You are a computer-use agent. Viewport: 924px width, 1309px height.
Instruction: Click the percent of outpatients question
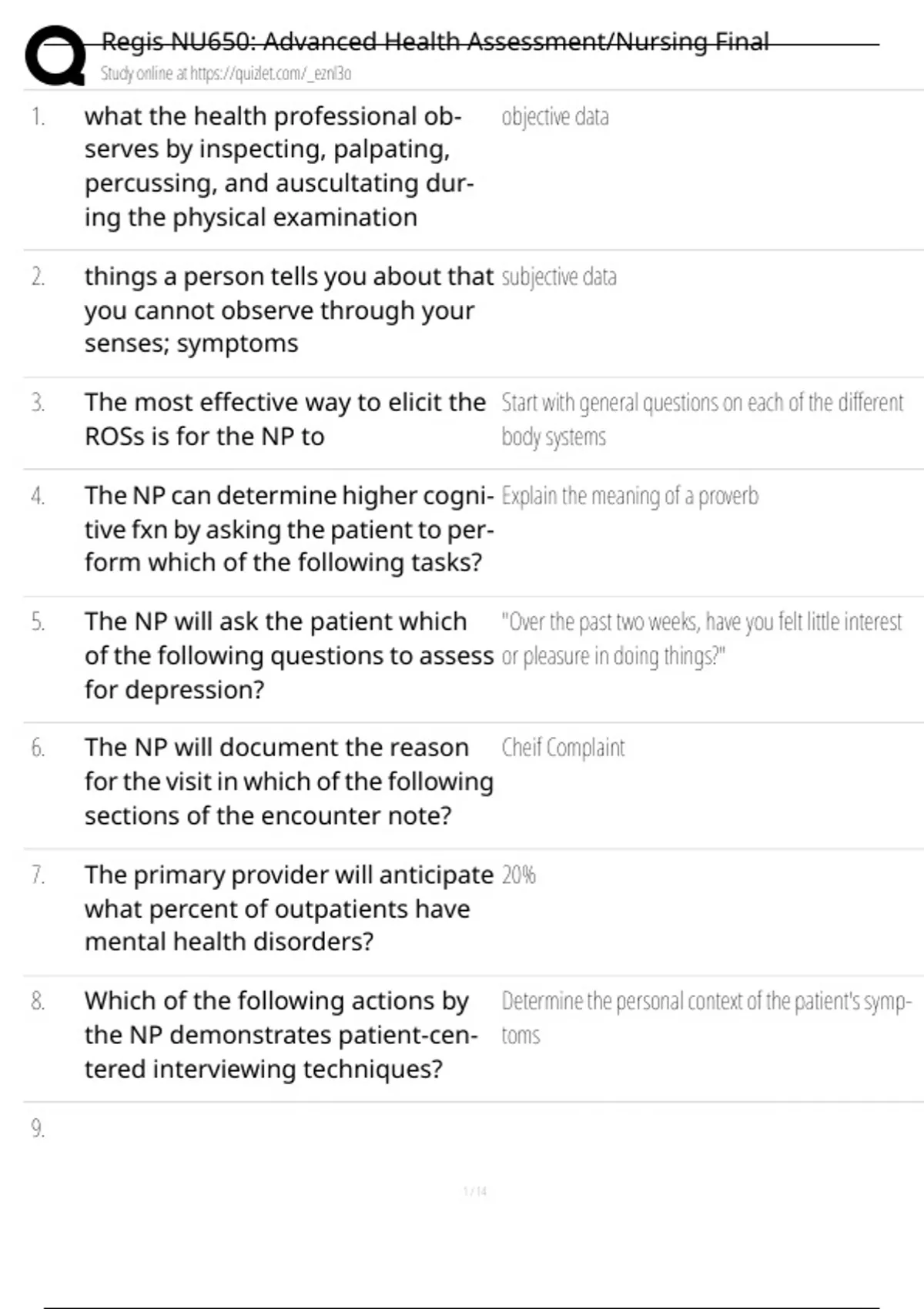pos(289,908)
